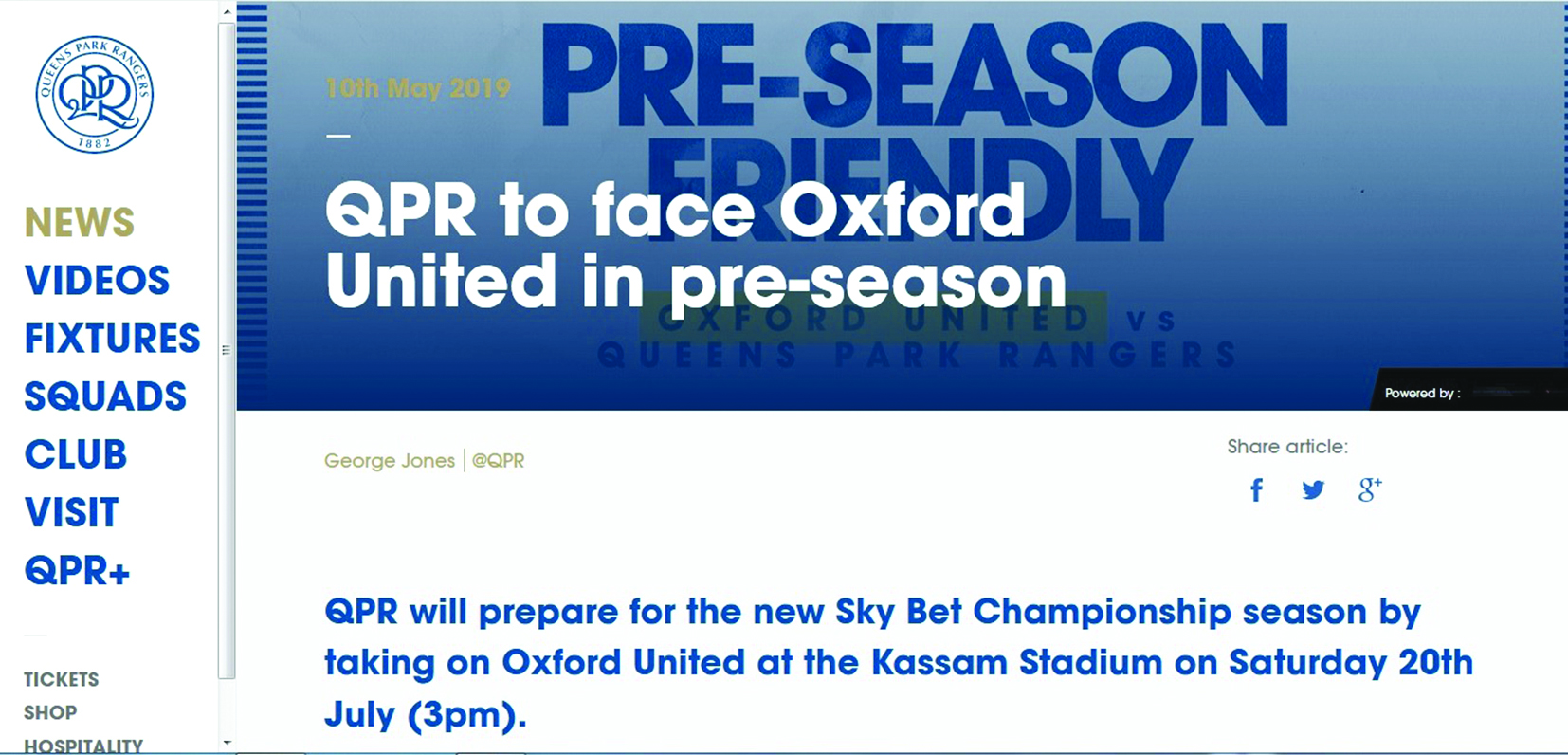Share article on Facebook
1568x755 pixels.
(1256, 490)
